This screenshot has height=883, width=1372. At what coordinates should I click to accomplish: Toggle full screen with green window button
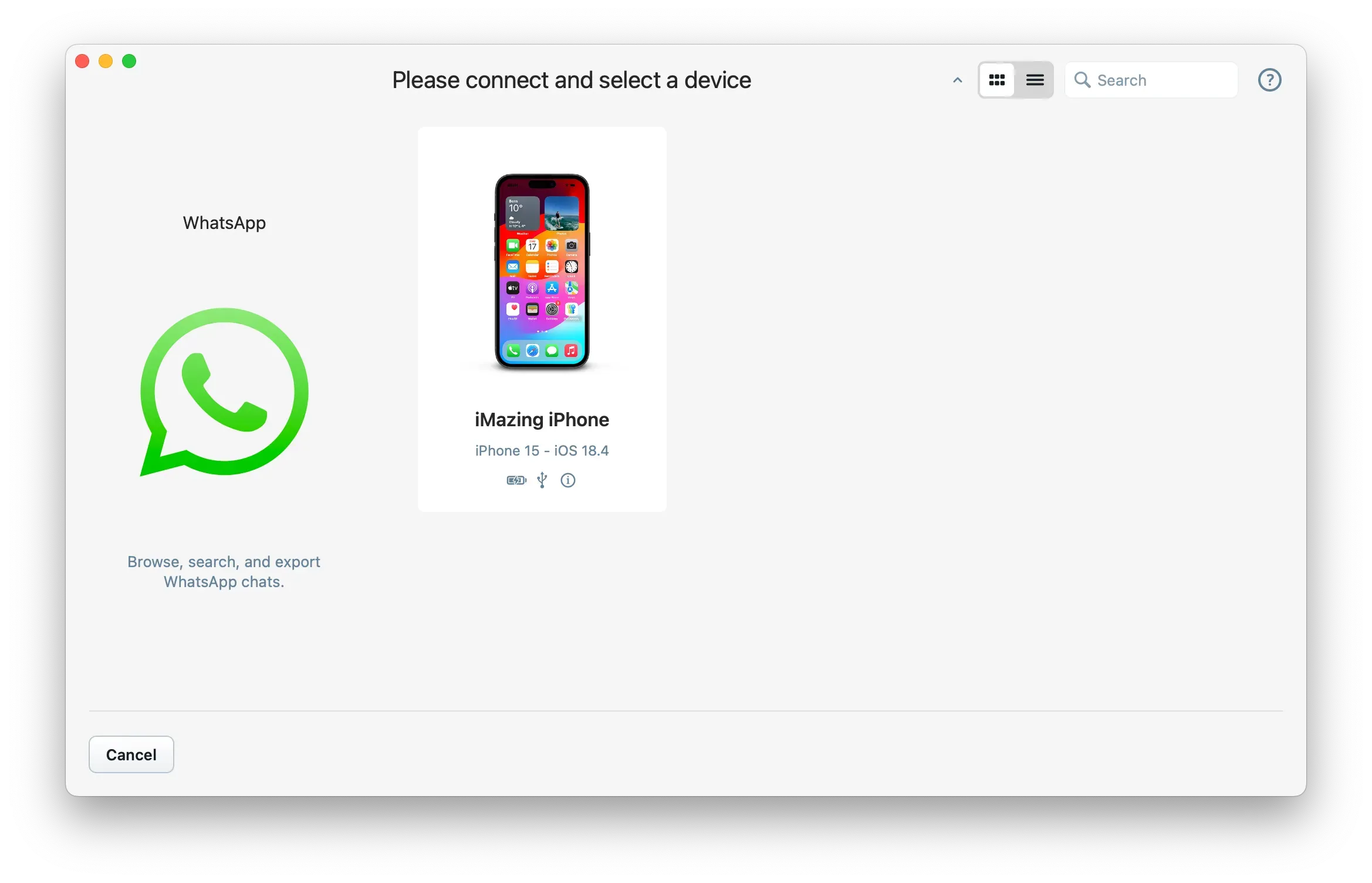click(x=129, y=60)
